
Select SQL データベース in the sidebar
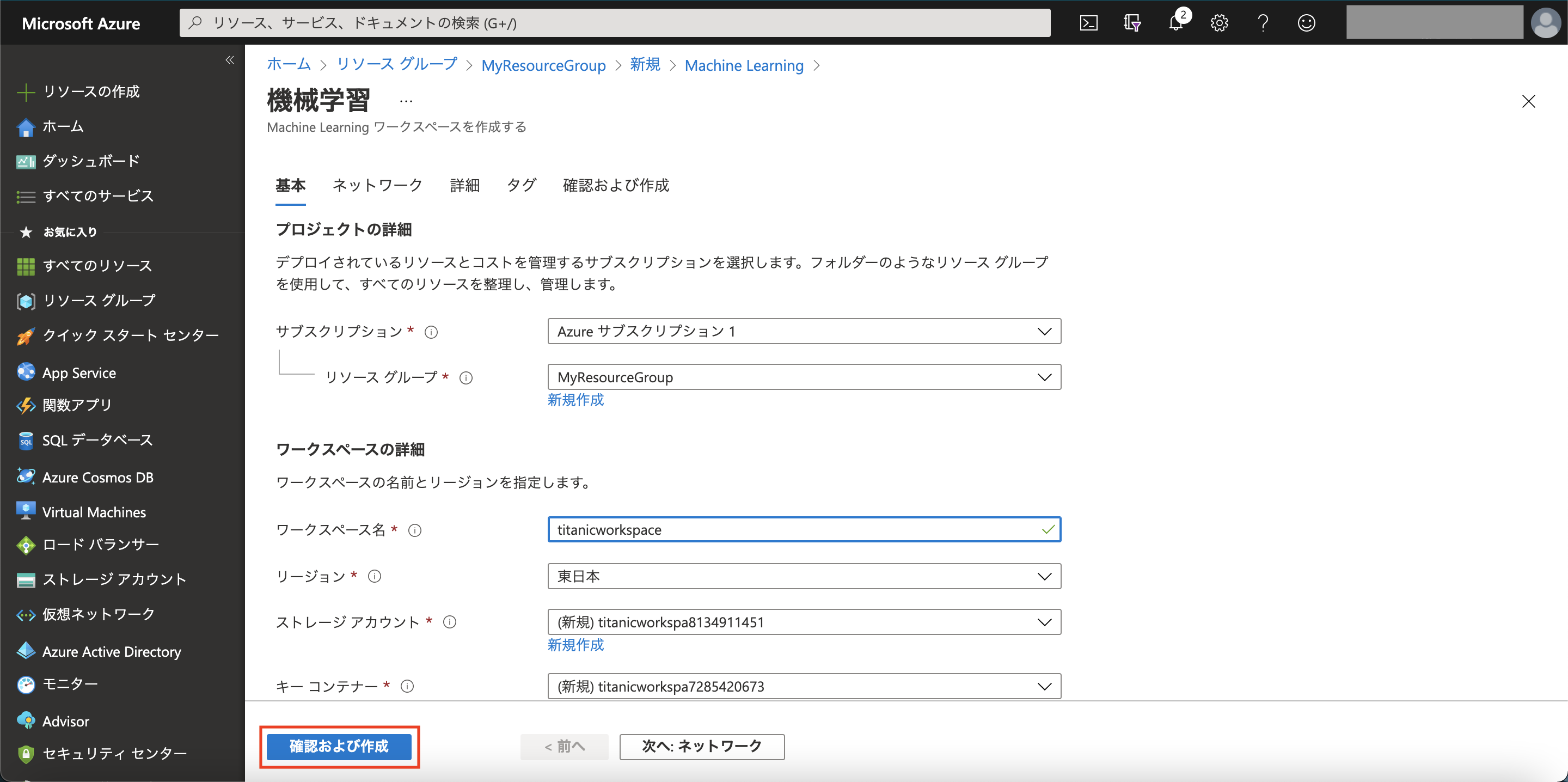point(97,439)
